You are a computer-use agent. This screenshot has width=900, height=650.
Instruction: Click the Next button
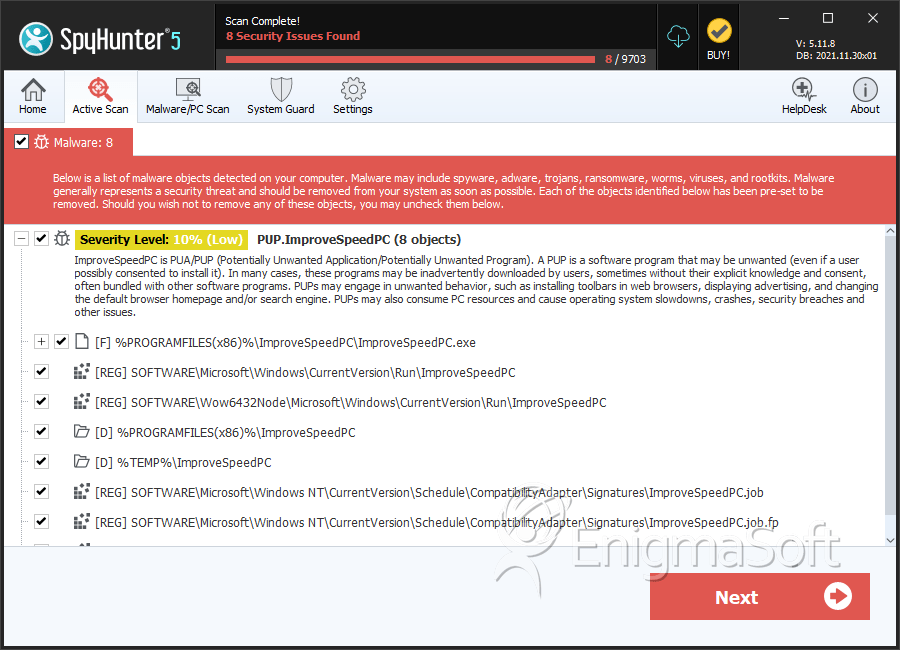pos(759,597)
